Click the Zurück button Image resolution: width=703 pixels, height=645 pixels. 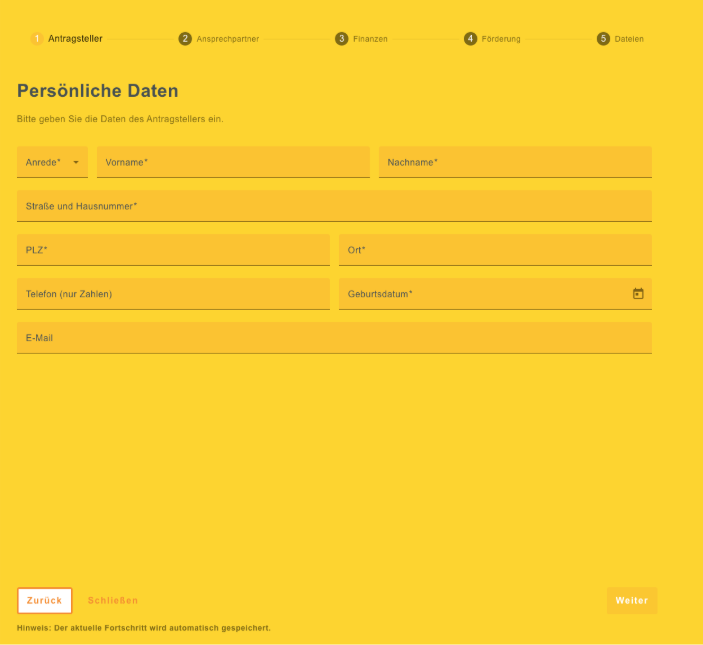44,600
